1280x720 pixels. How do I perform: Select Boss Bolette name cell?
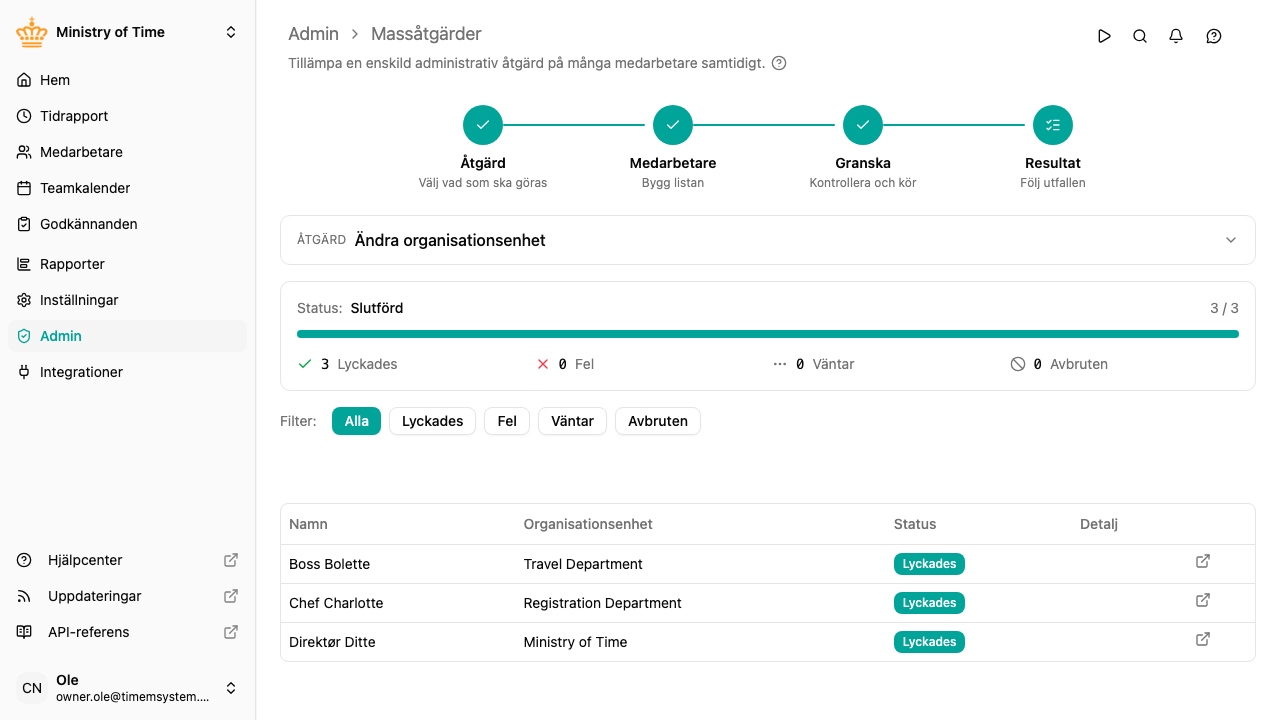329,564
